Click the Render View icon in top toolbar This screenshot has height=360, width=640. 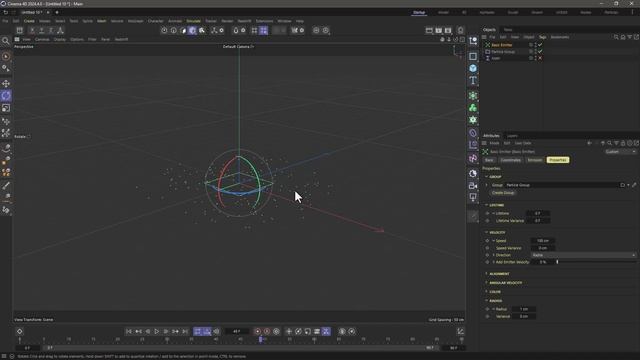pos(429,30)
